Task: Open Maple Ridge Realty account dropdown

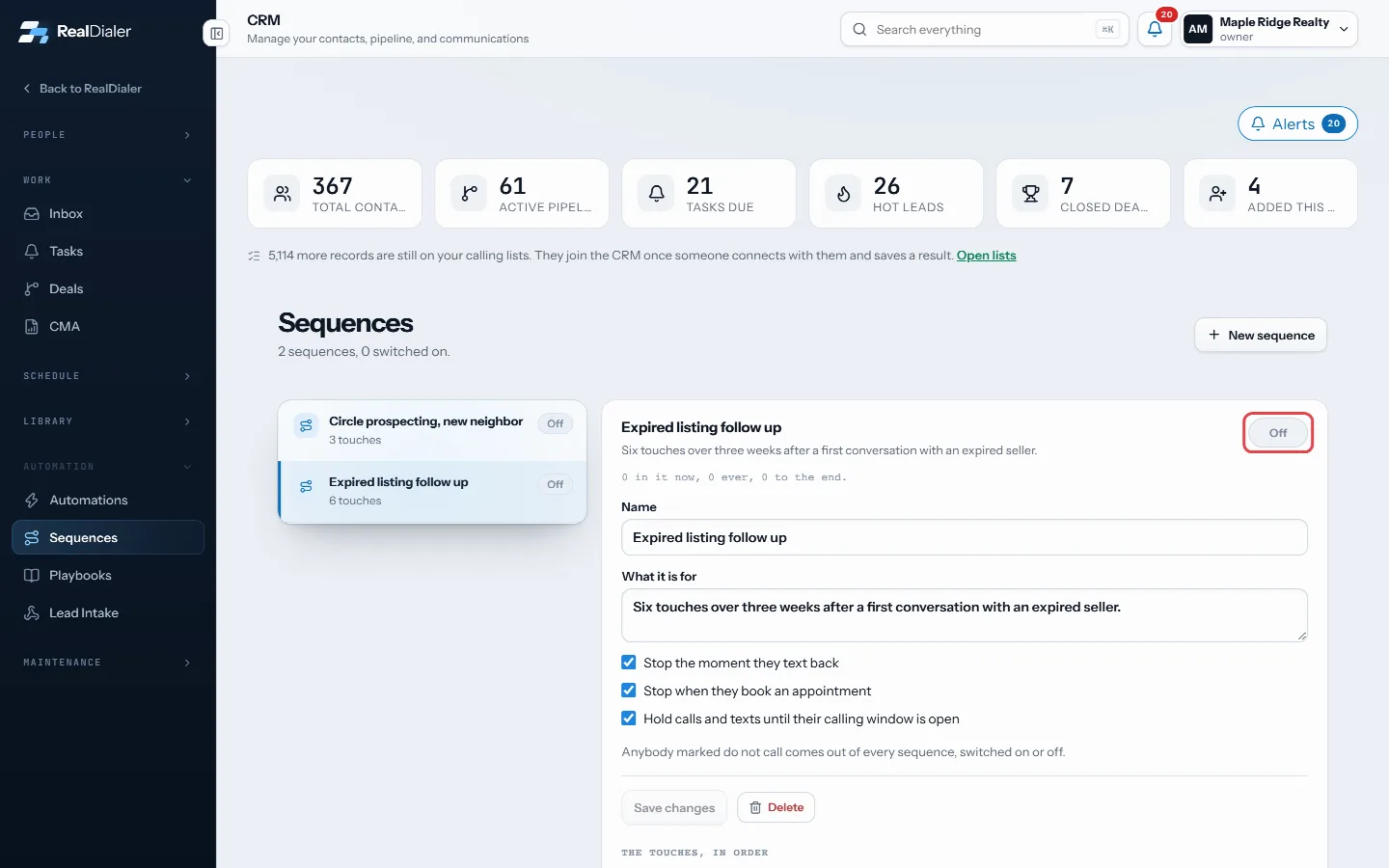Action: (x=1269, y=30)
